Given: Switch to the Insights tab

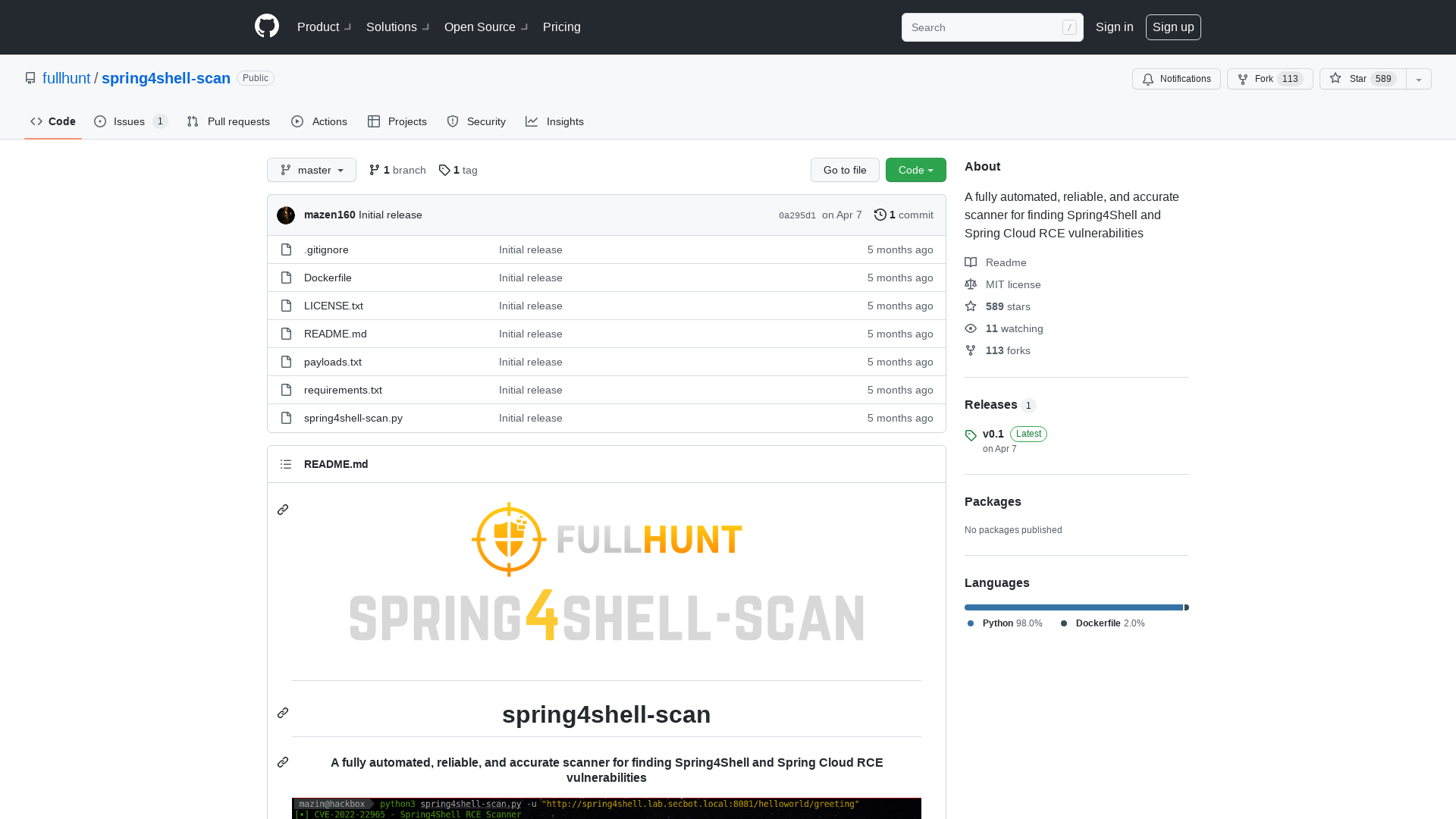Looking at the screenshot, I should pyautogui.click(x=555, y=121).
